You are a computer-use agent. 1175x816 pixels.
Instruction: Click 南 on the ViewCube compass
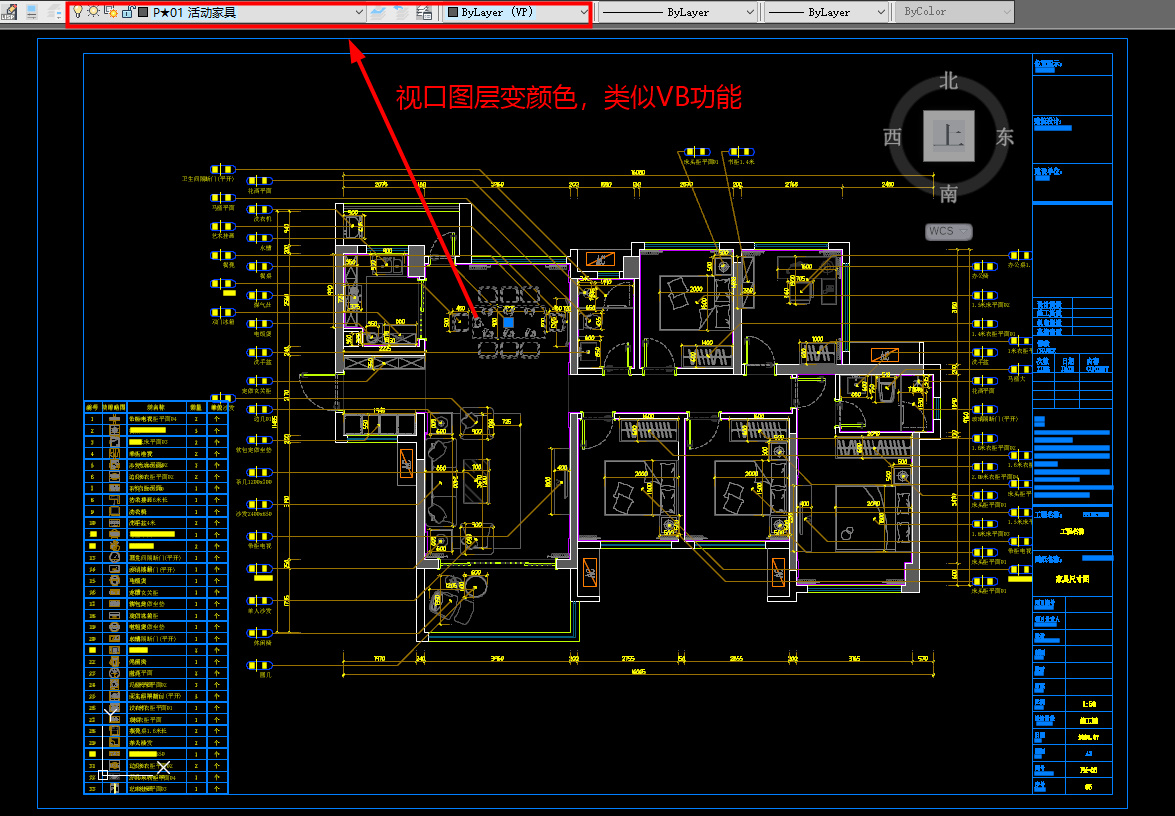pyautogui.click(x=949, y=194)
